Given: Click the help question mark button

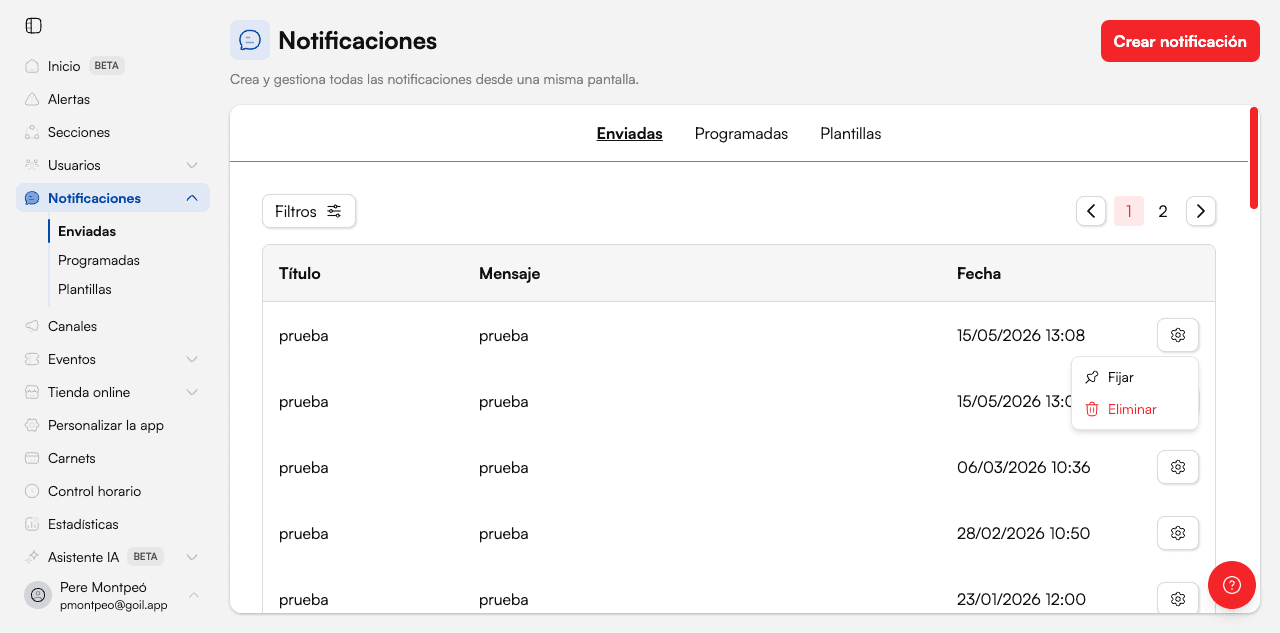Looking at the screenshot, I should (1232, 585).
